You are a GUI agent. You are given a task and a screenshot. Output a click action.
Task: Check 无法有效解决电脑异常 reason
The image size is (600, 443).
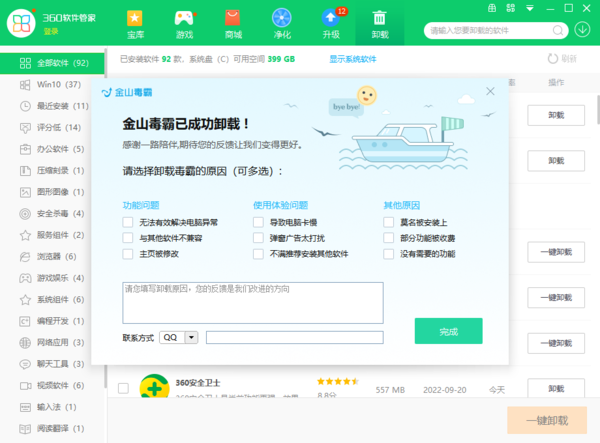[128, 222]
